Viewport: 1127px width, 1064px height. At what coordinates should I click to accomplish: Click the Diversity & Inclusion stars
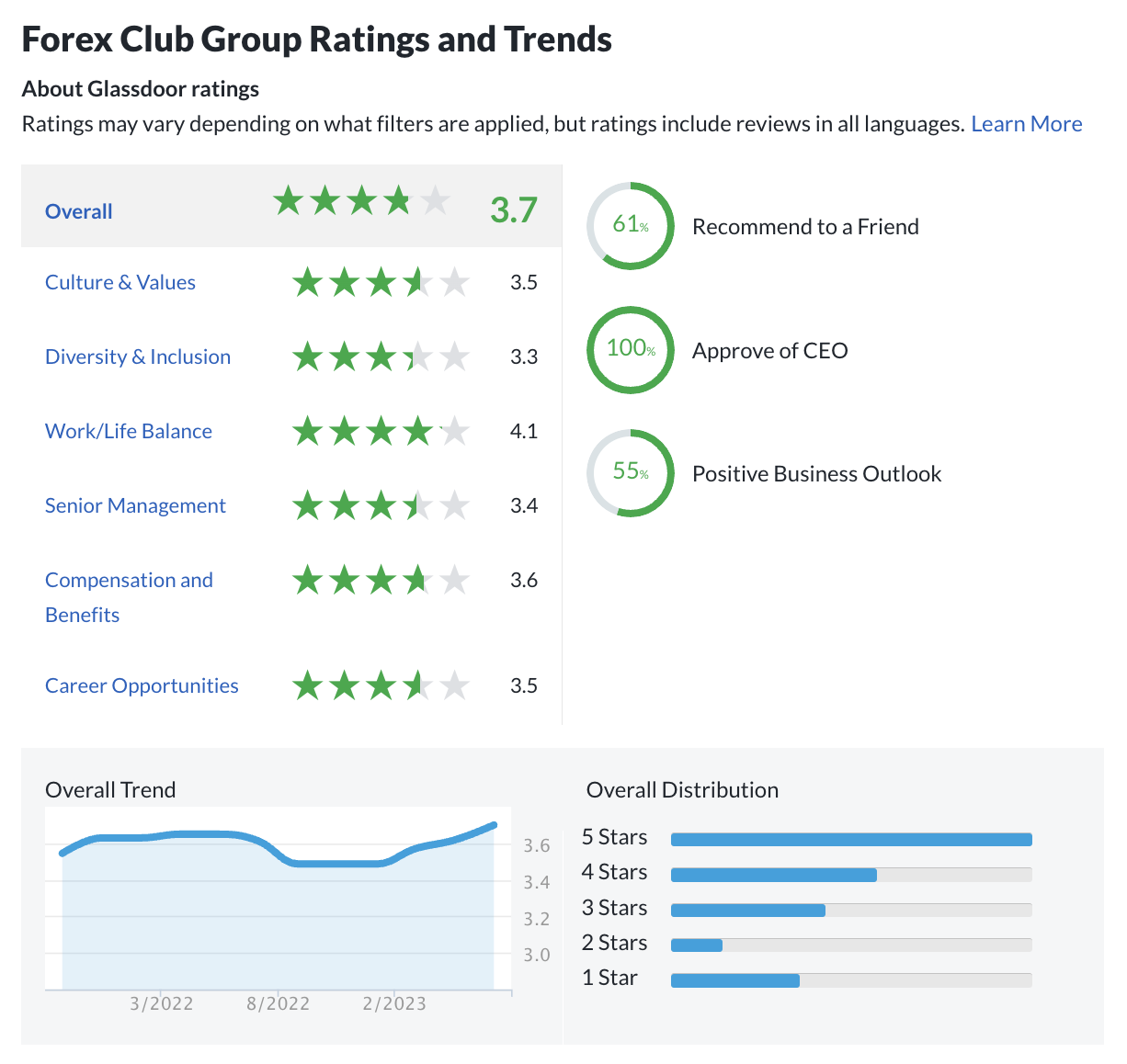coord(381,357)
